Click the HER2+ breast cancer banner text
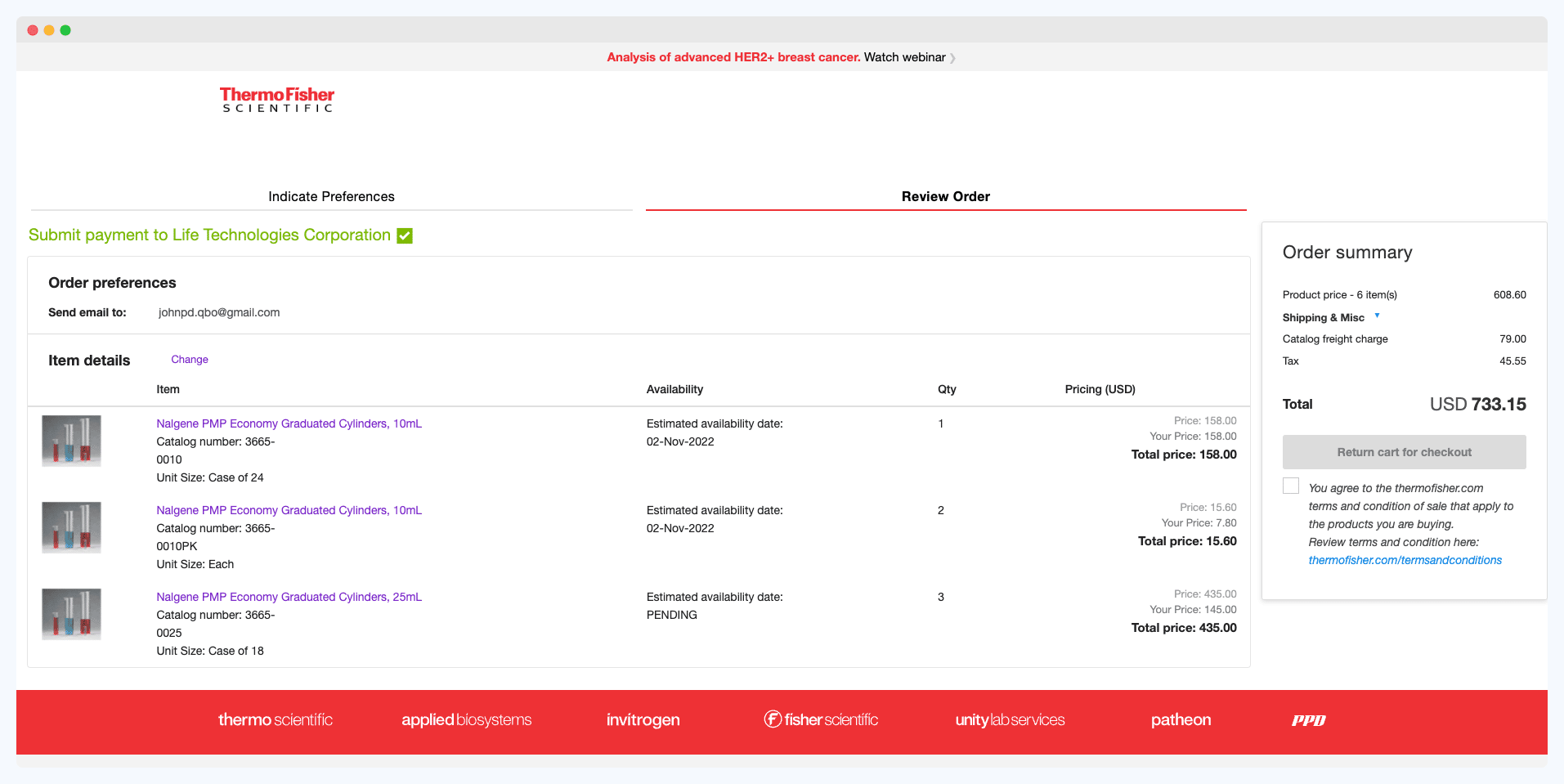This screenshot has width=1564, height=784. 733,57
